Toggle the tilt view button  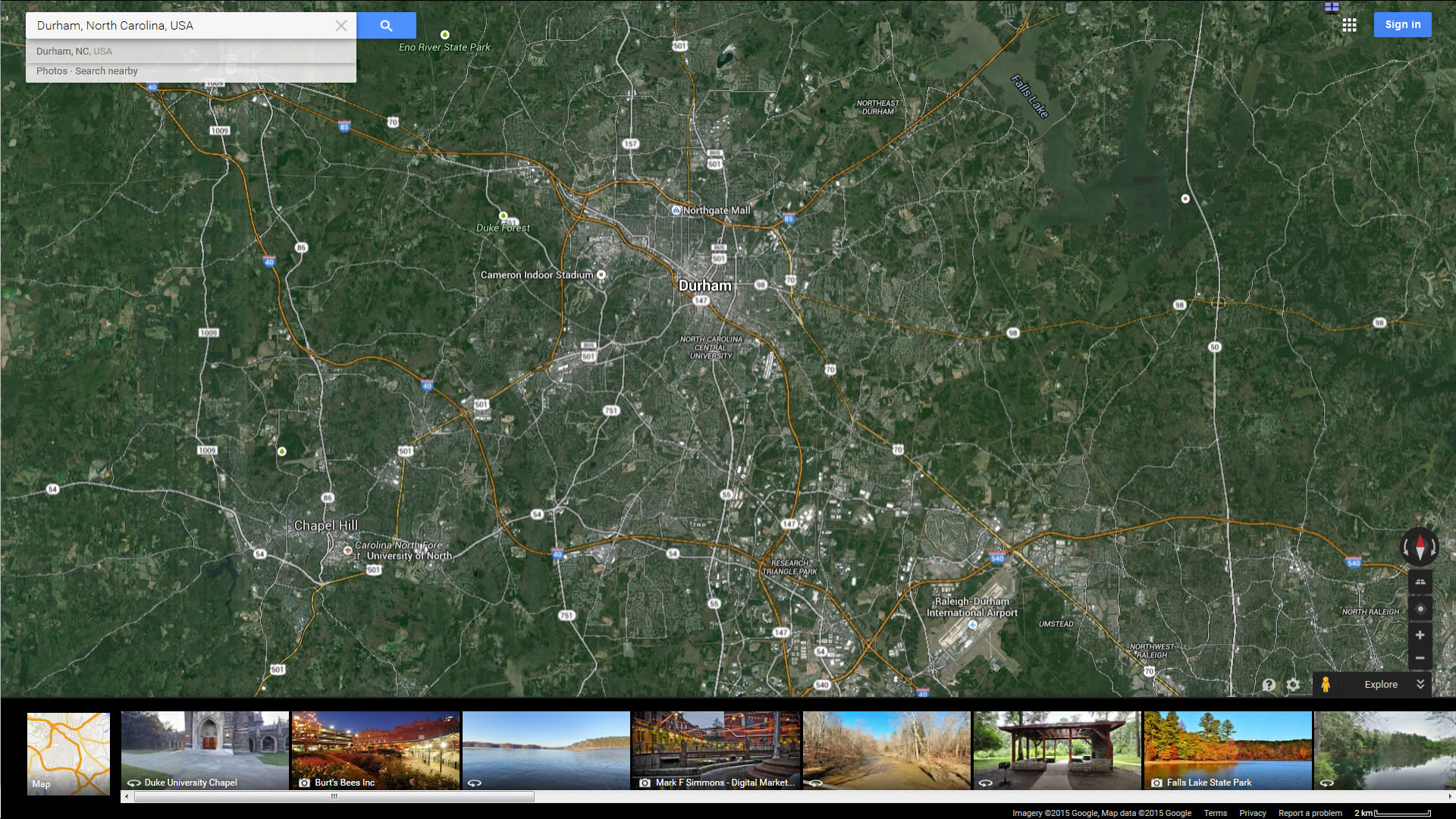[x=1420, y=582]
